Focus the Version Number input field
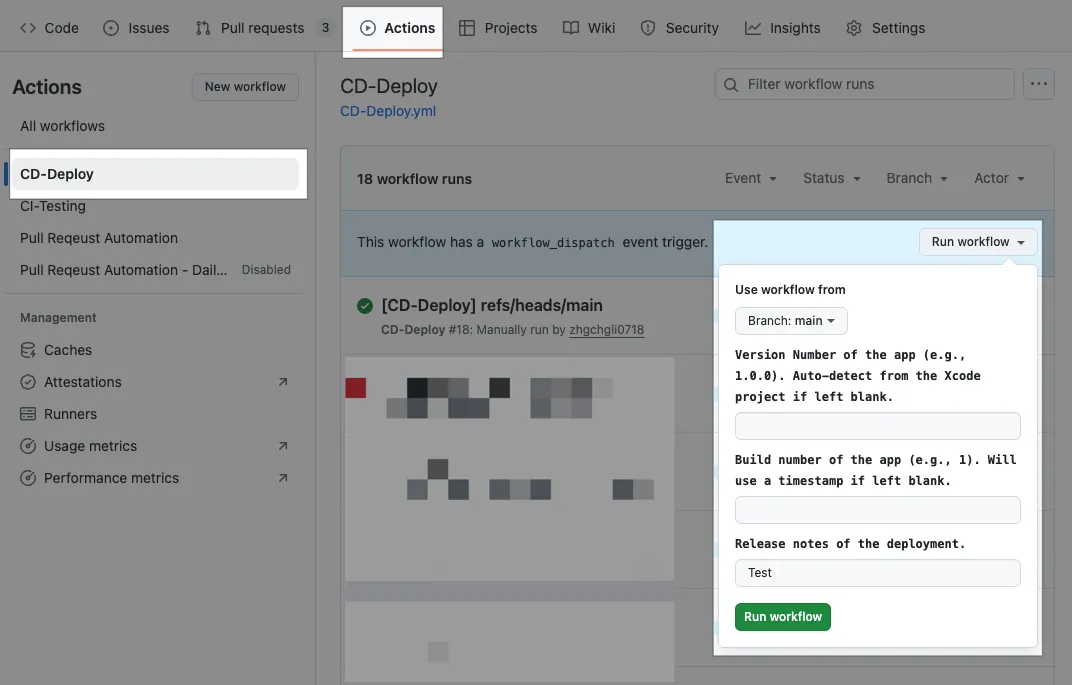The width and height of the screenshot is (1072, 685). 877,426
